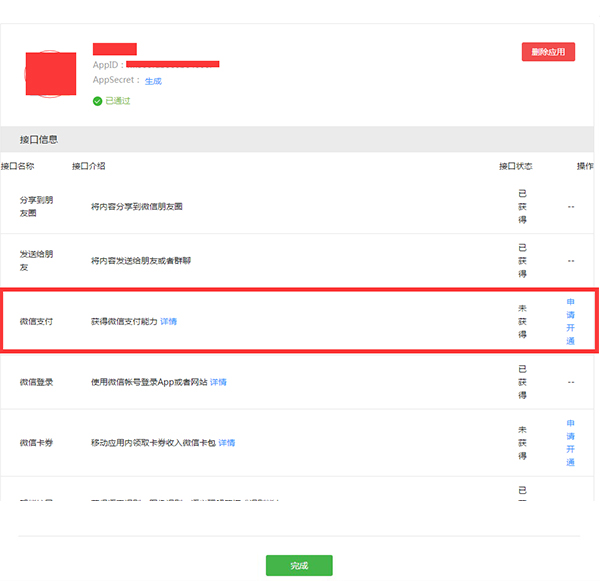The width and height of the screenshot is (600, 581).
Task: Click the 发送给朋友 interface name
Action: coord(36,261)
